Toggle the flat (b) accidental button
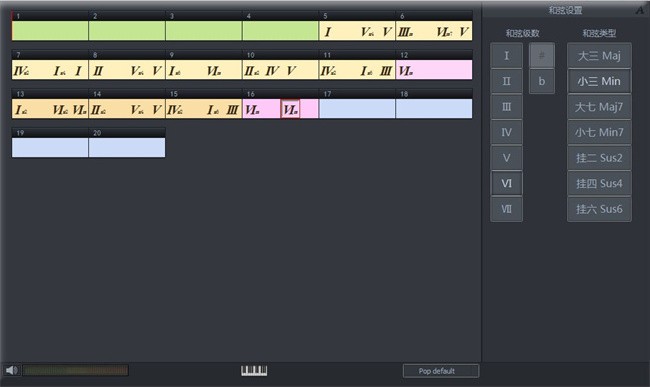Image resolution: width=650 pixels, height=387 pixels. (542, 81)
